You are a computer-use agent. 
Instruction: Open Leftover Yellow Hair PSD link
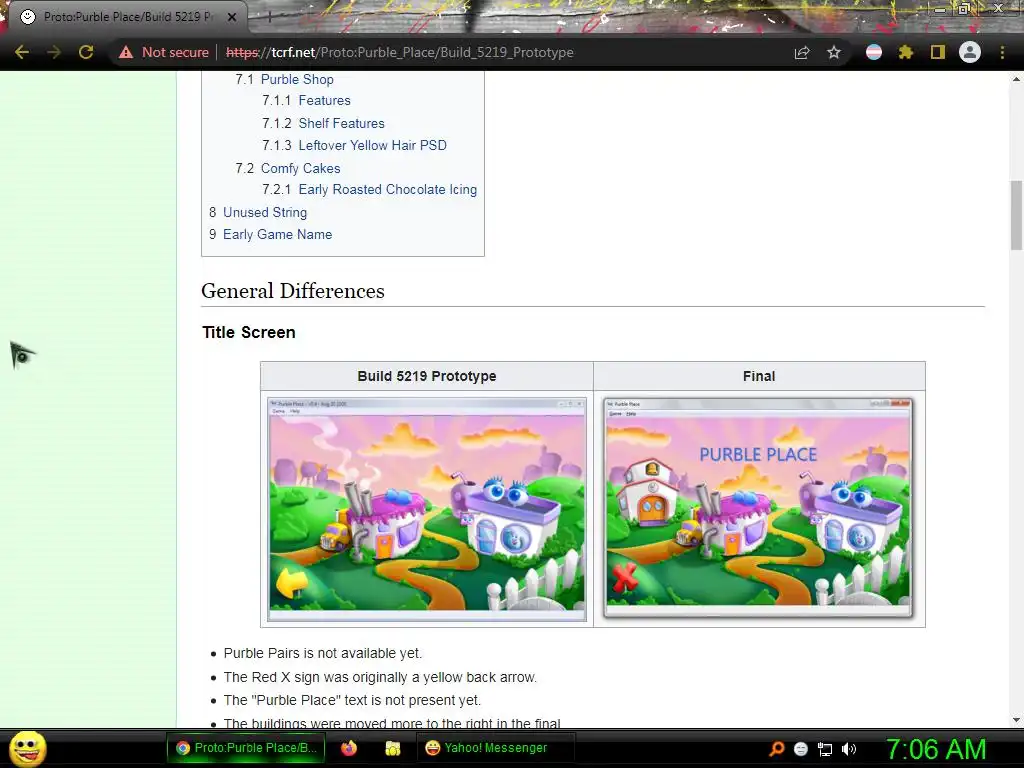[372, 145]
